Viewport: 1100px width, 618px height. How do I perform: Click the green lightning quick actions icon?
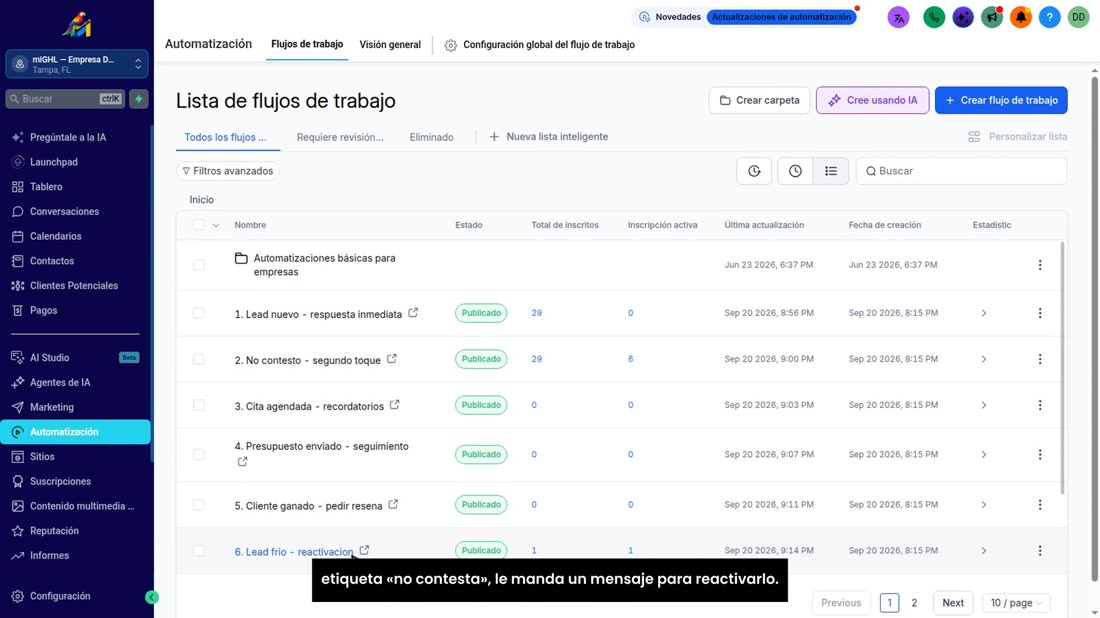coord(139,99)
